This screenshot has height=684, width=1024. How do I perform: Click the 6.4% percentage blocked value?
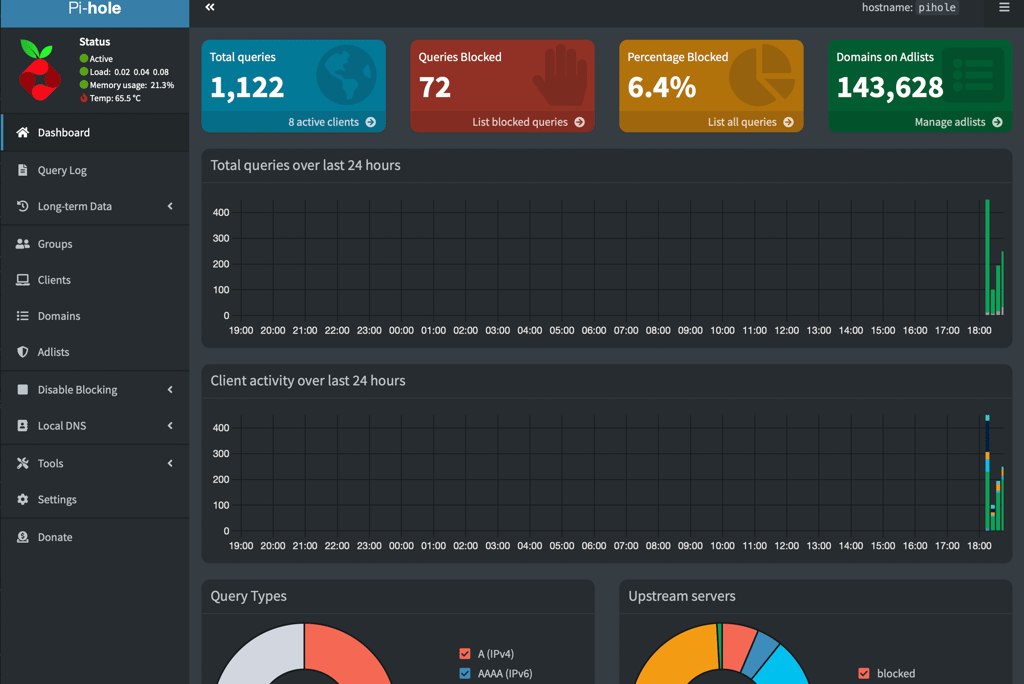pyautogui.click(x=662, y=87)
